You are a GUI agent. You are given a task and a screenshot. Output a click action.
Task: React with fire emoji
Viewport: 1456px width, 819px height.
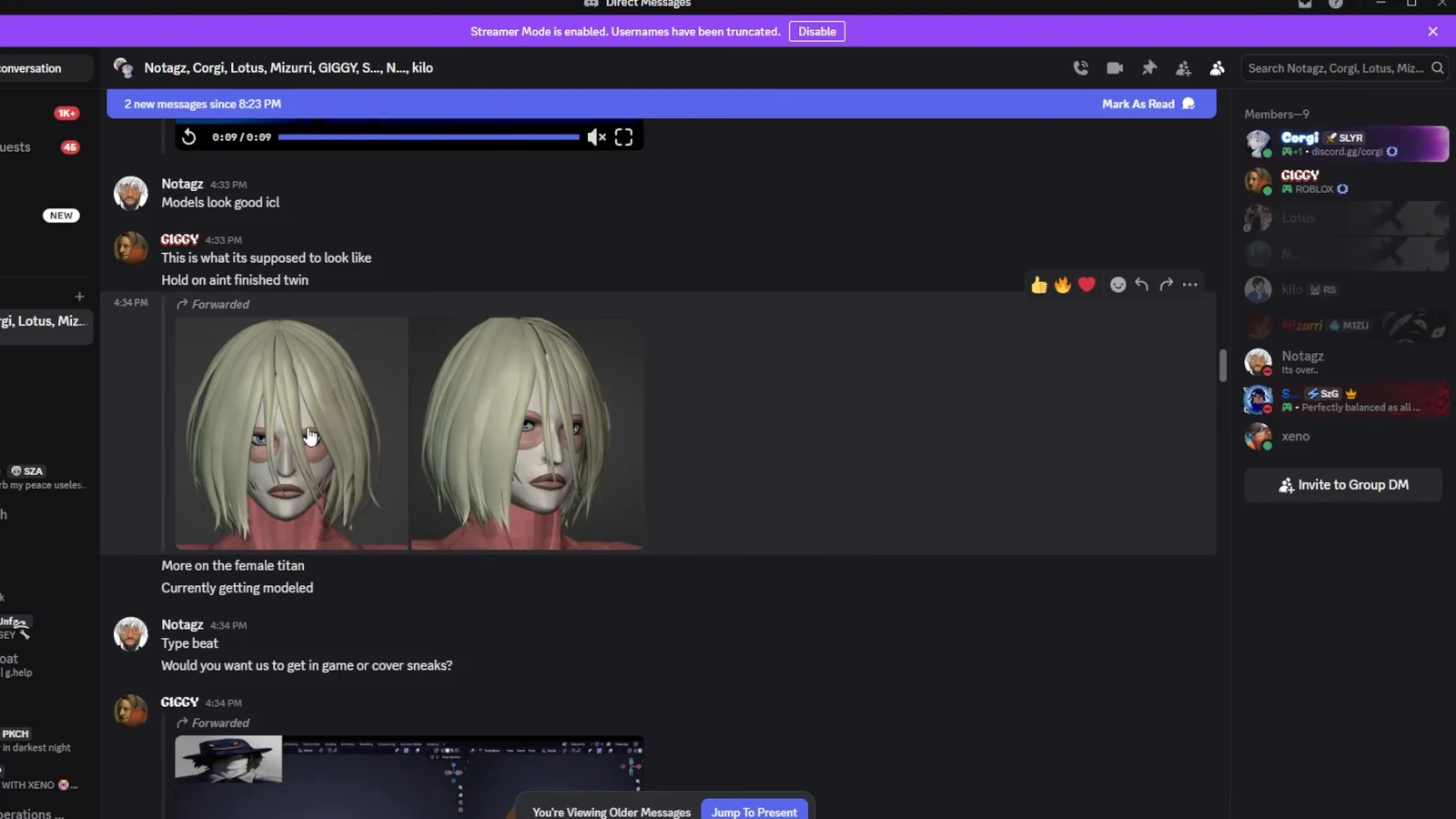pyautogui.click(x=1063, y=285)
